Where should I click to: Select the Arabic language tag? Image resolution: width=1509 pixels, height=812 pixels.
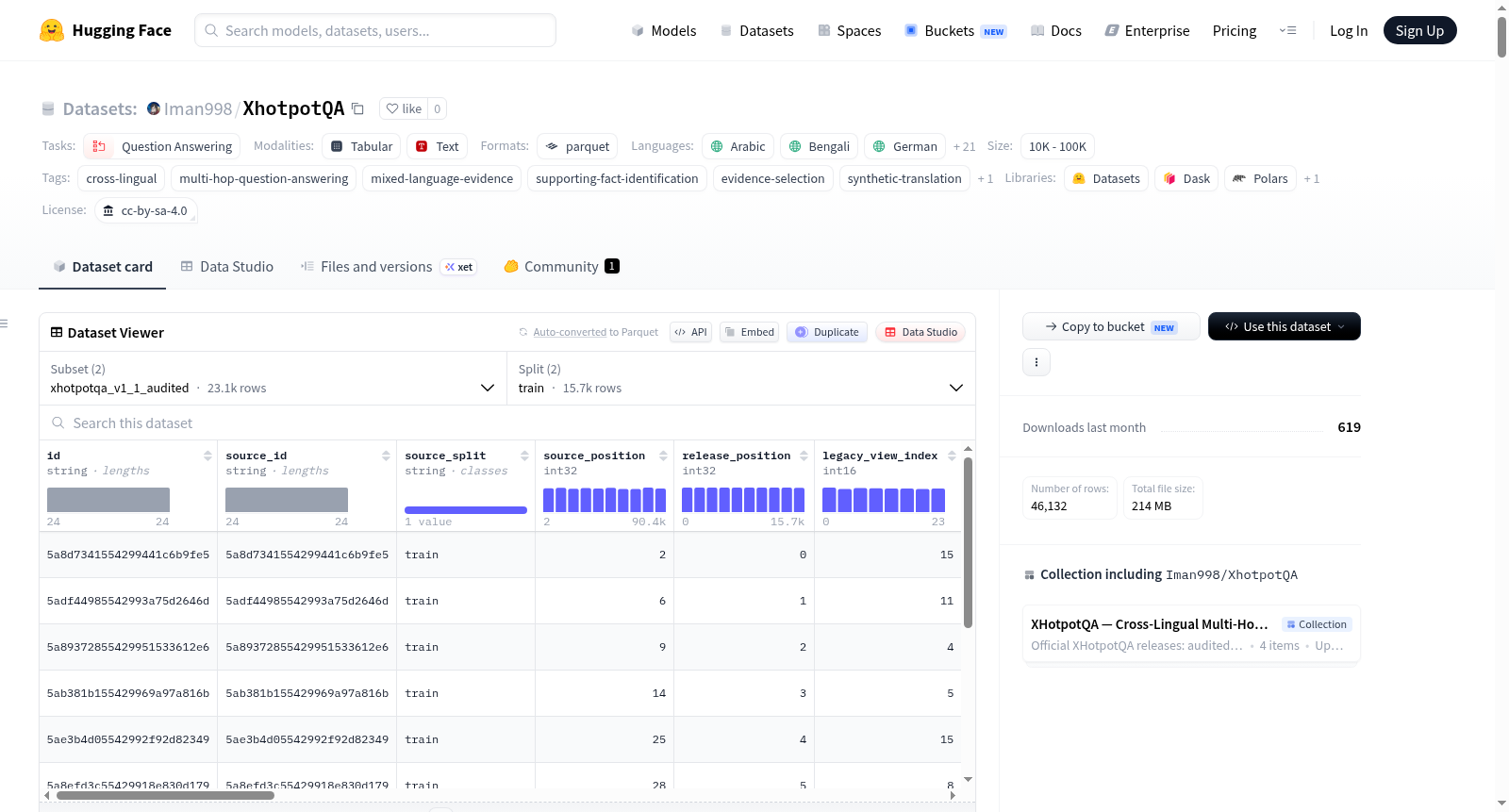(738, 146)
